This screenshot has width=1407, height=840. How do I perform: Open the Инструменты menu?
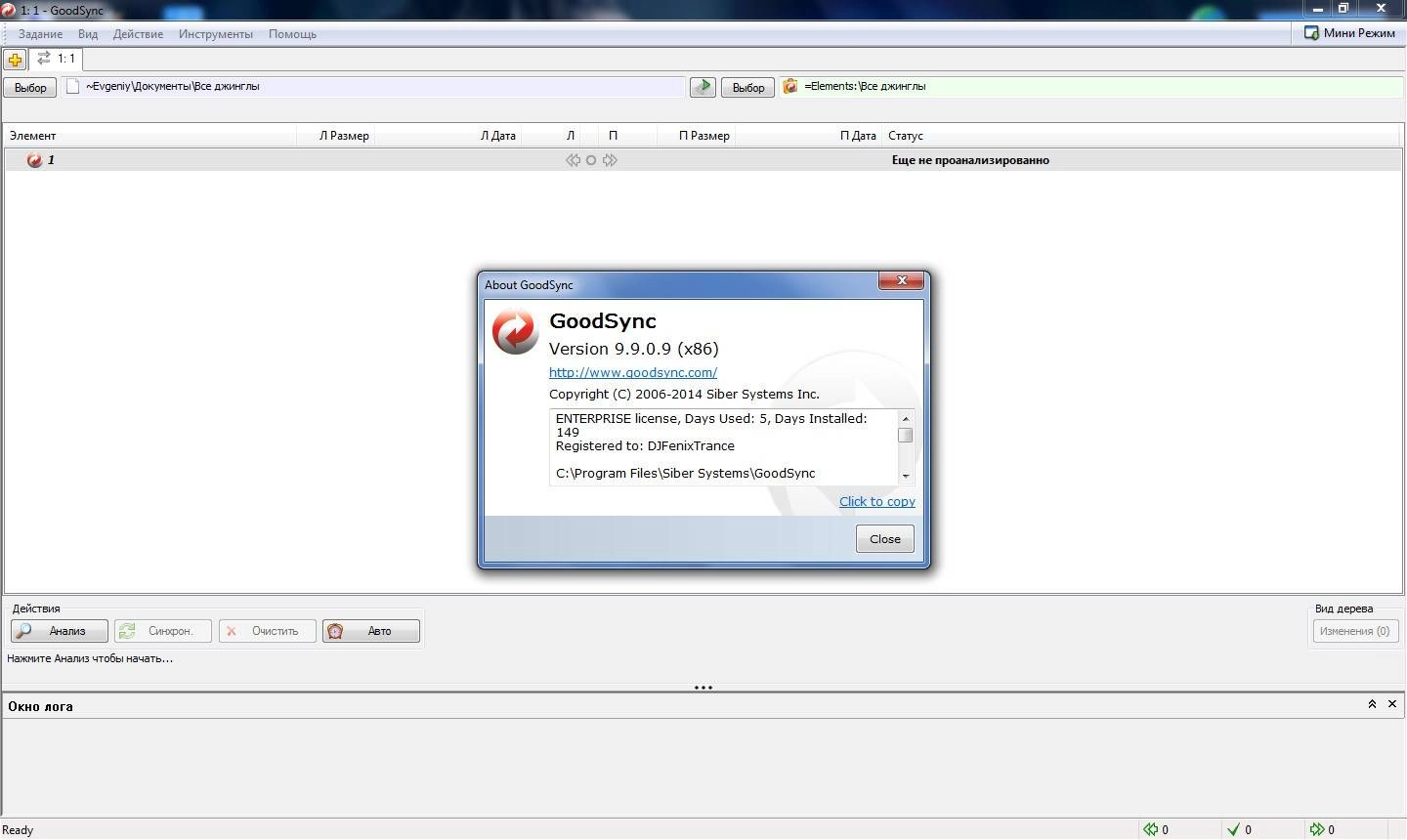click(x=216, y=34)
